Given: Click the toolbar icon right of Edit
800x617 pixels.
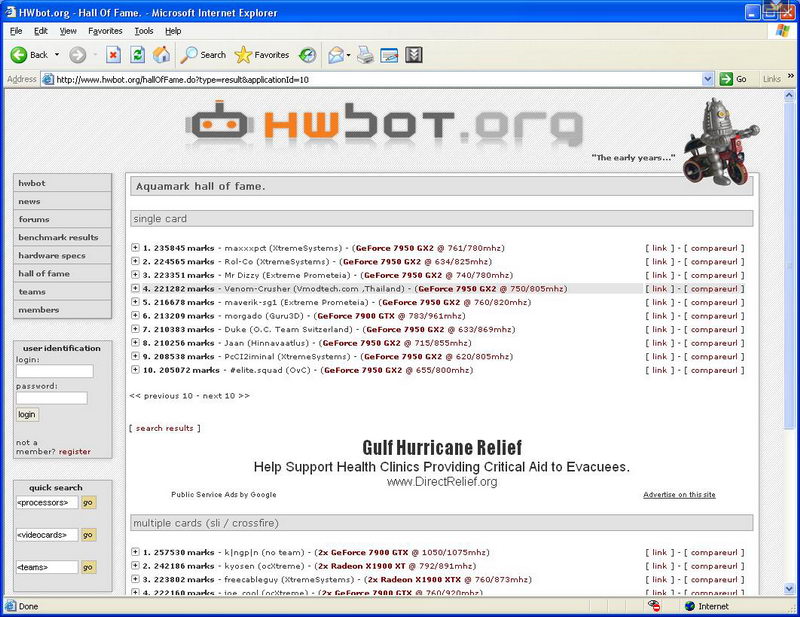Looking at the screenshot, I should 414,55.
